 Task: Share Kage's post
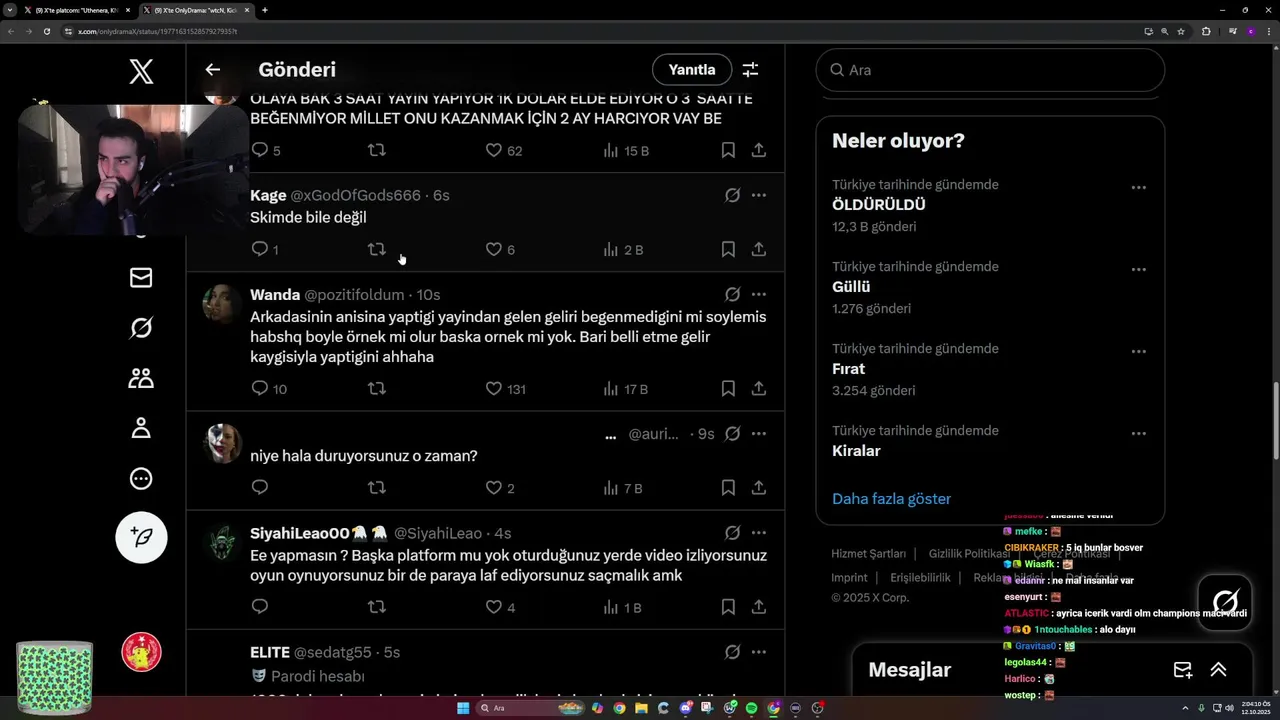(759, 249)
